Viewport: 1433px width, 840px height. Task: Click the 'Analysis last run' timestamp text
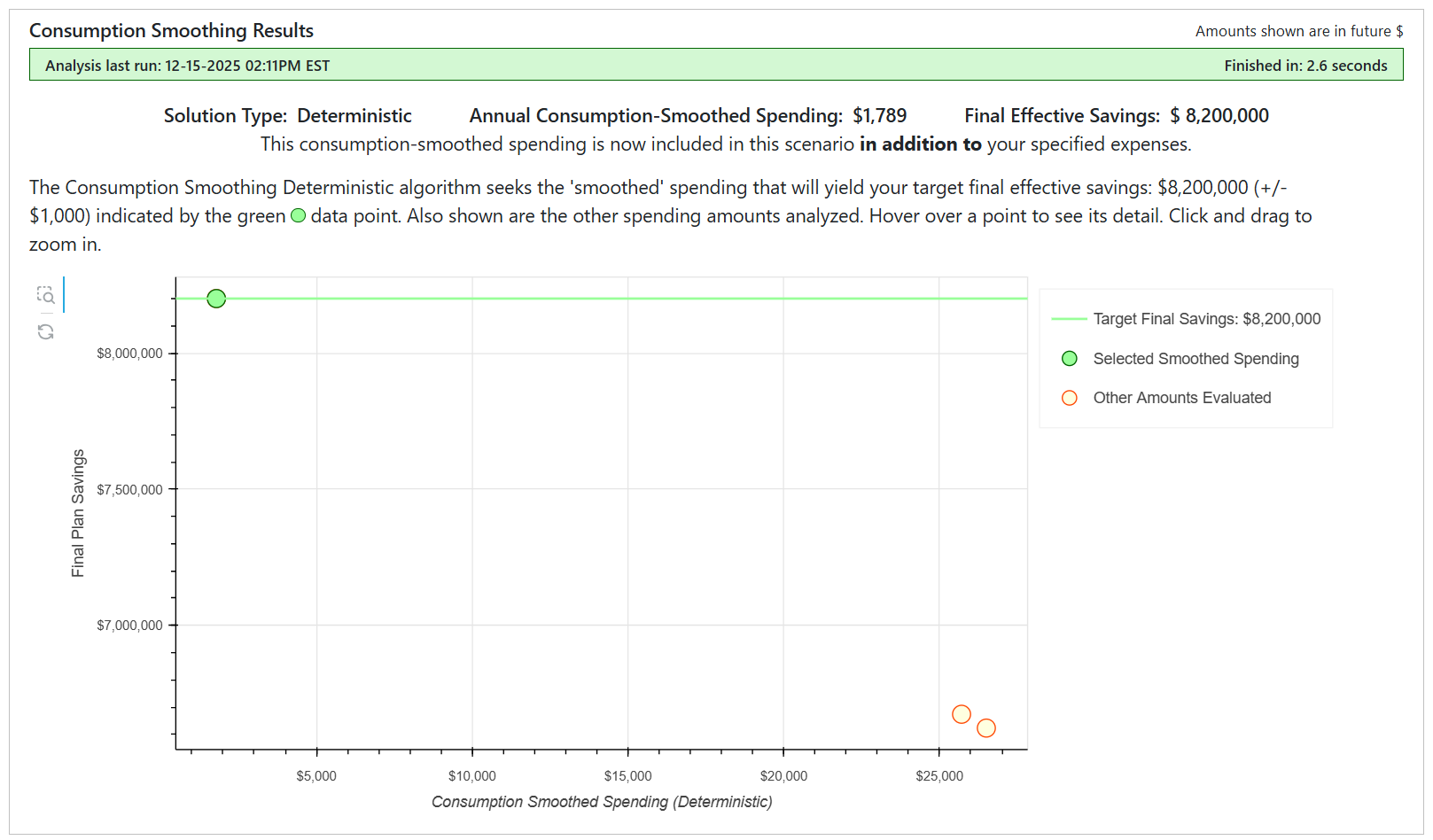pyautogui.click(x=187, y=66)
